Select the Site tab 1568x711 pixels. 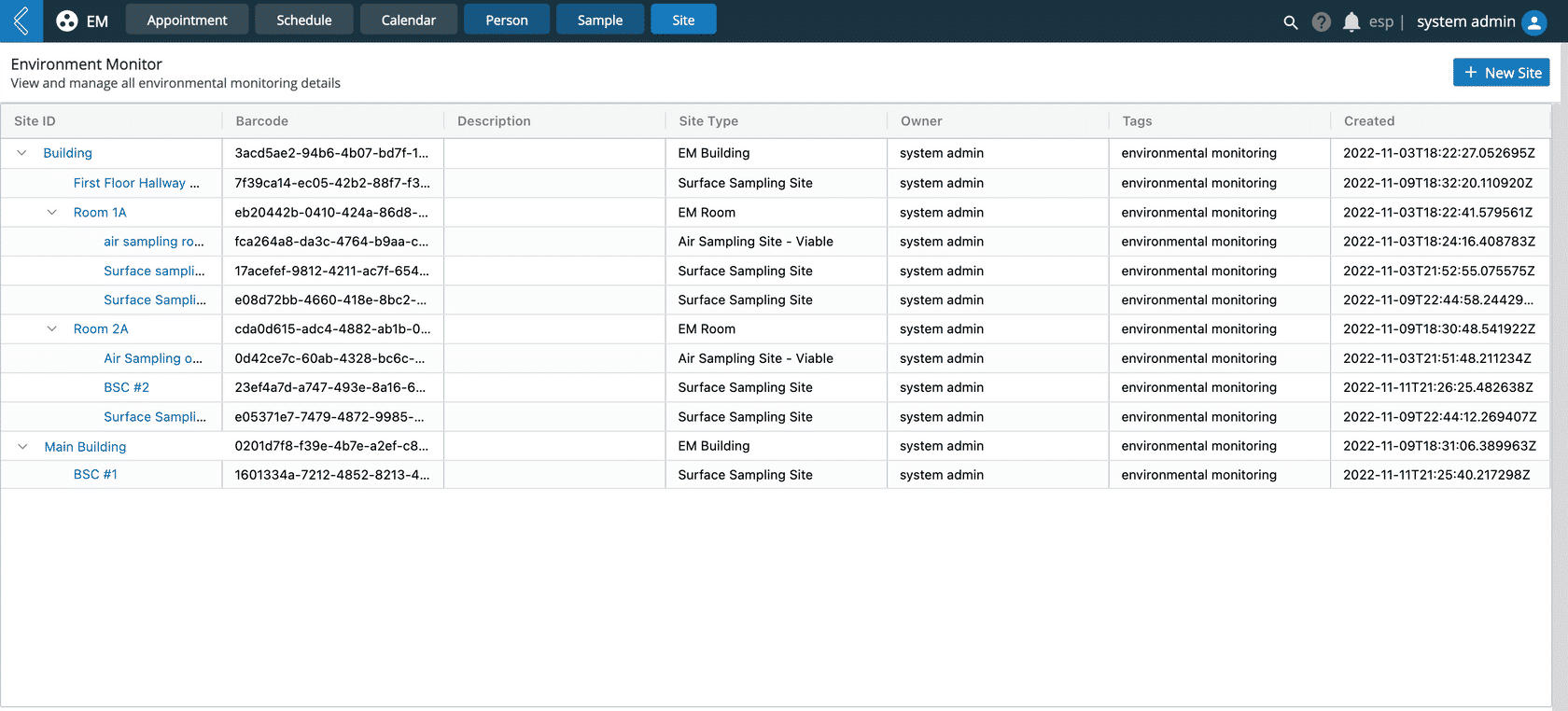click(x=683, y=20)
